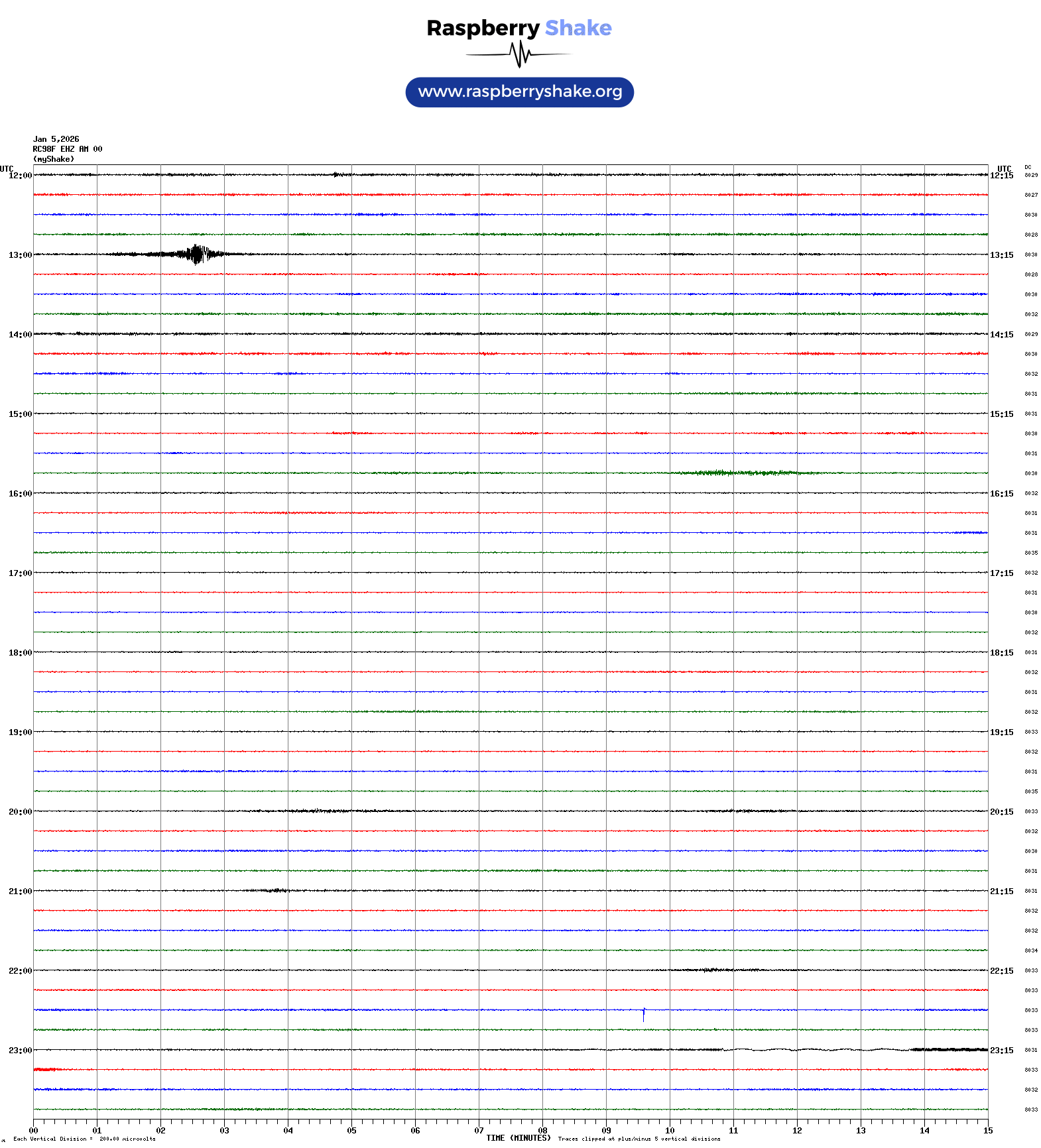Select the 18:00 hour label on the left
The image size is (1041, 1148).
[20, 653]
